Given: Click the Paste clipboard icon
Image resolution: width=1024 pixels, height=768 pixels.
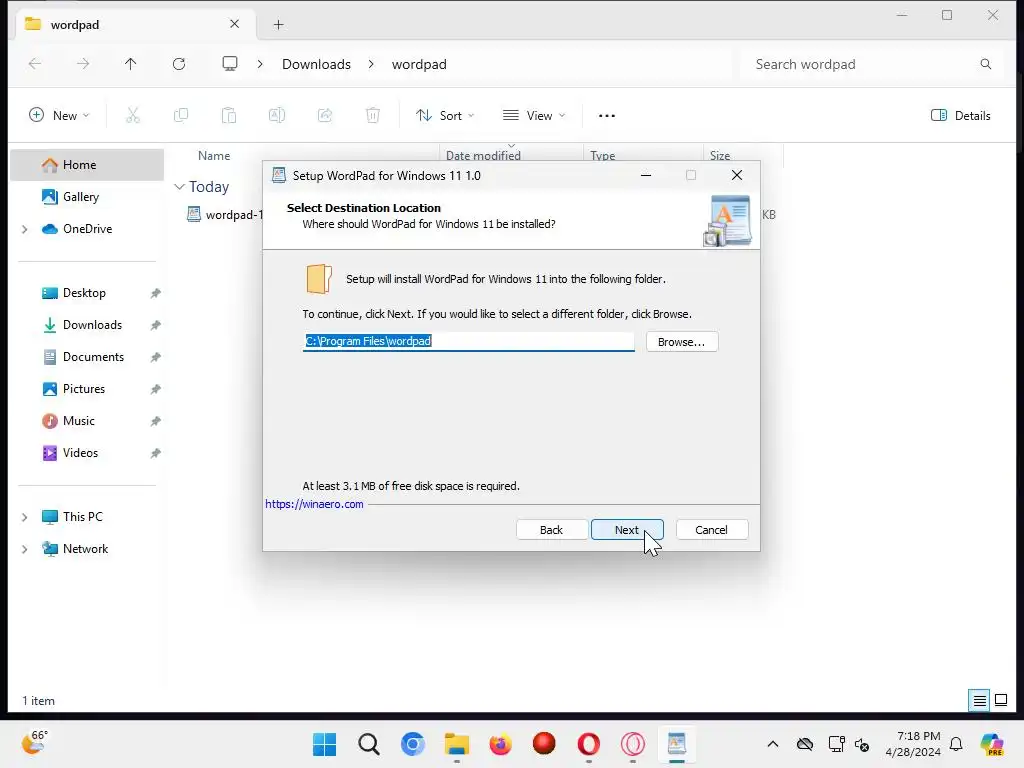Looking at the screenshot, I should (x=229, y=116).
